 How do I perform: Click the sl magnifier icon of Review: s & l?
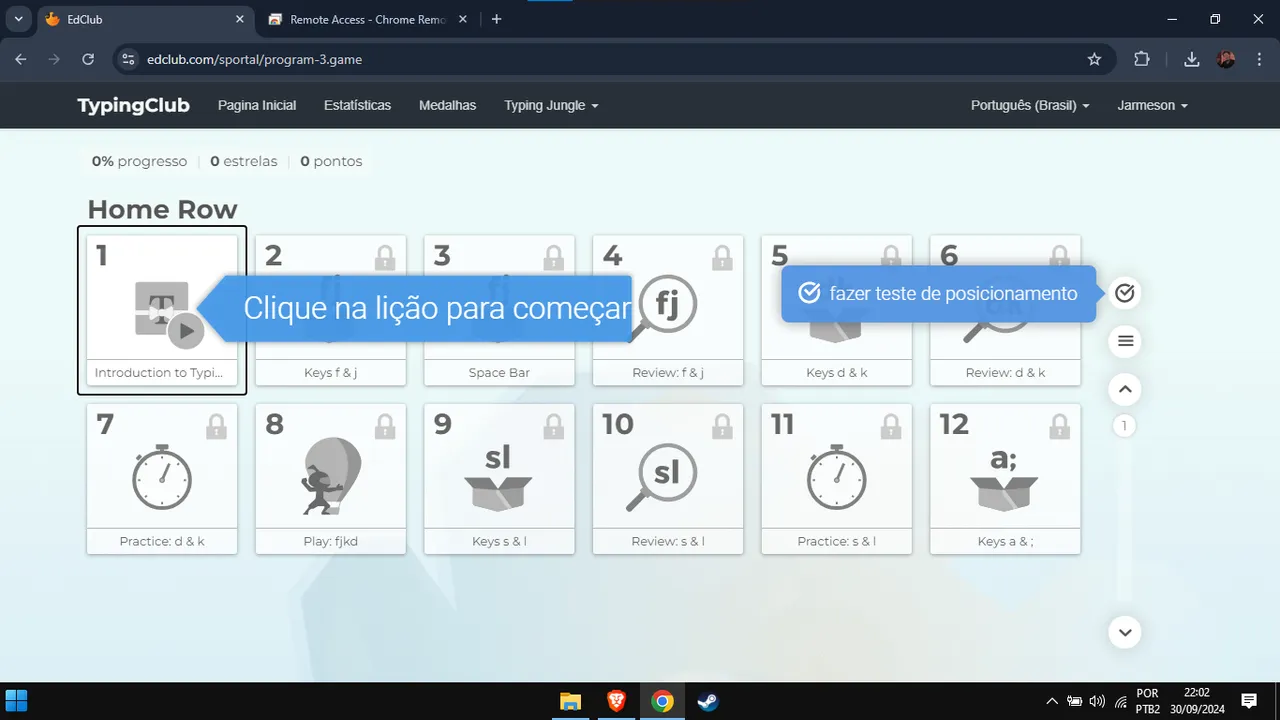[x=662, y=476]
